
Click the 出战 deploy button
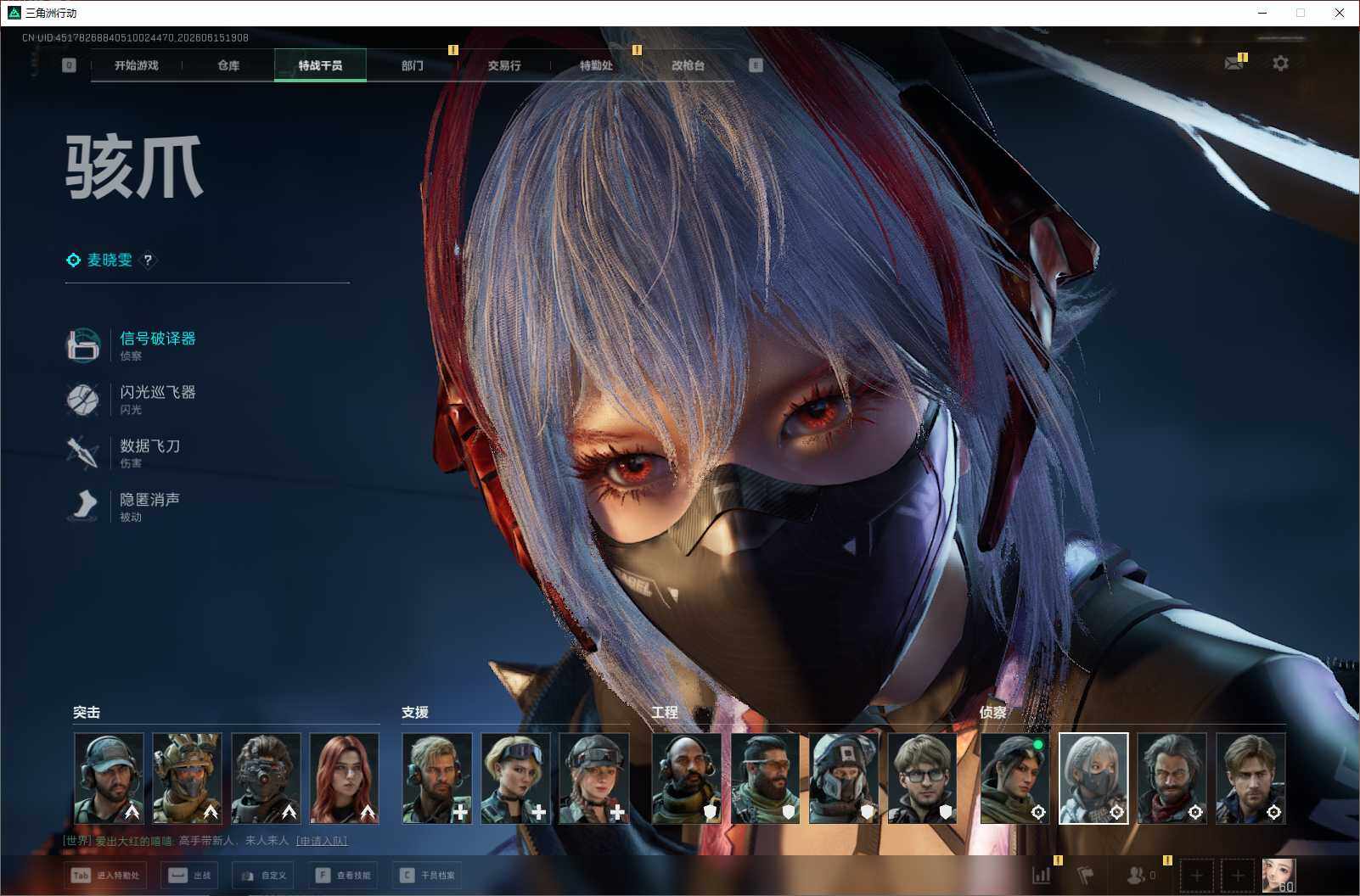(189, 875)
